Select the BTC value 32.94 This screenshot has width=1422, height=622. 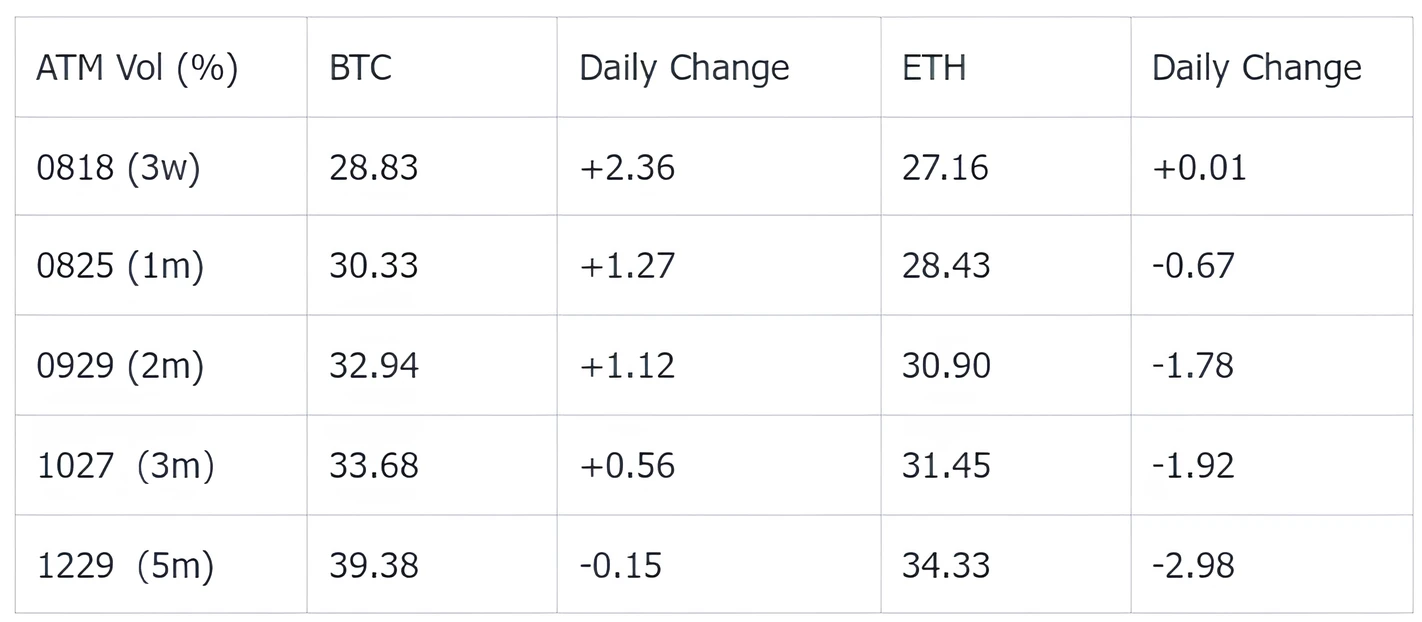click(373, 366)
